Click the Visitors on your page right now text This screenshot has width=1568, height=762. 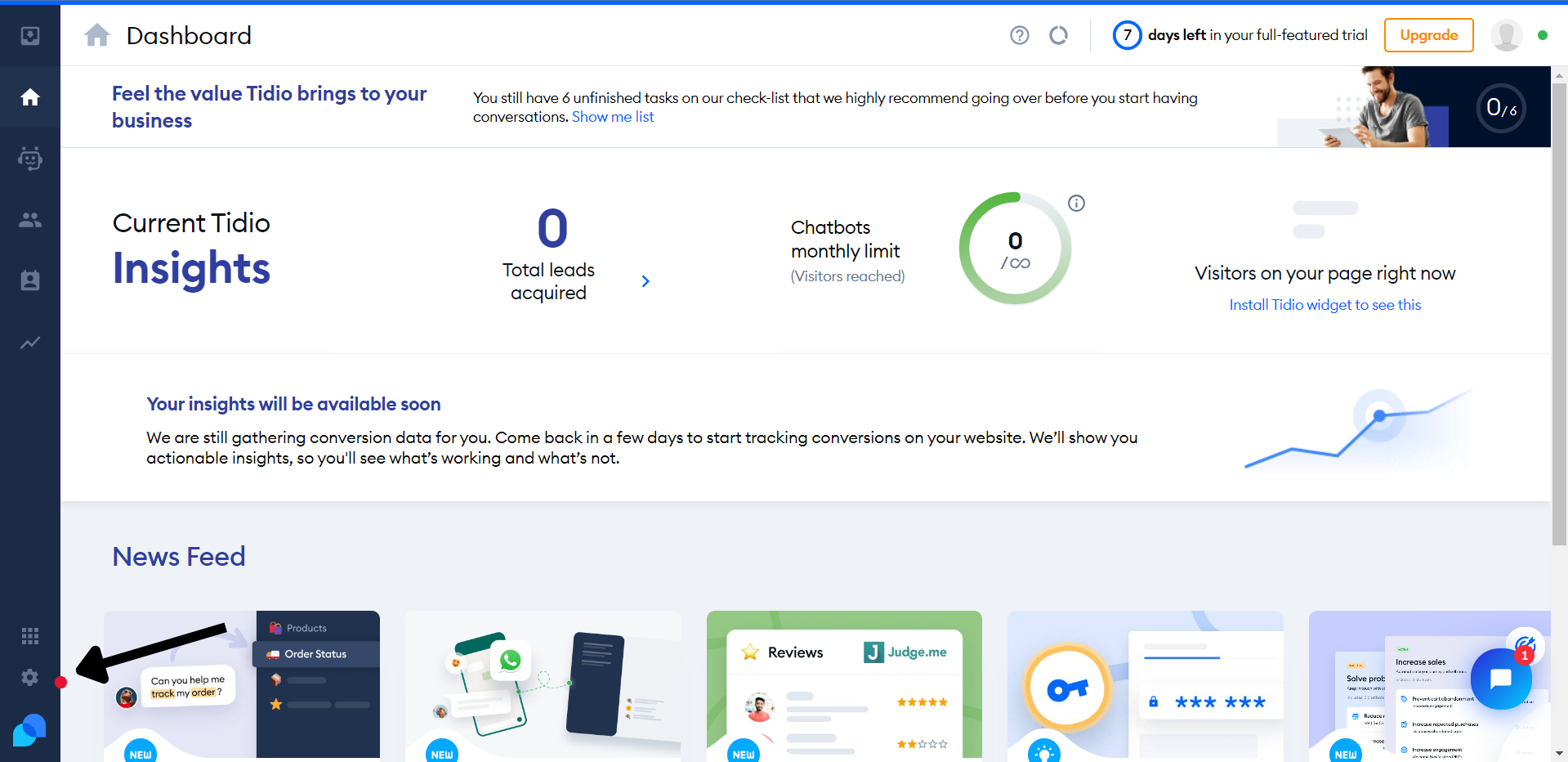(1325, 273)
